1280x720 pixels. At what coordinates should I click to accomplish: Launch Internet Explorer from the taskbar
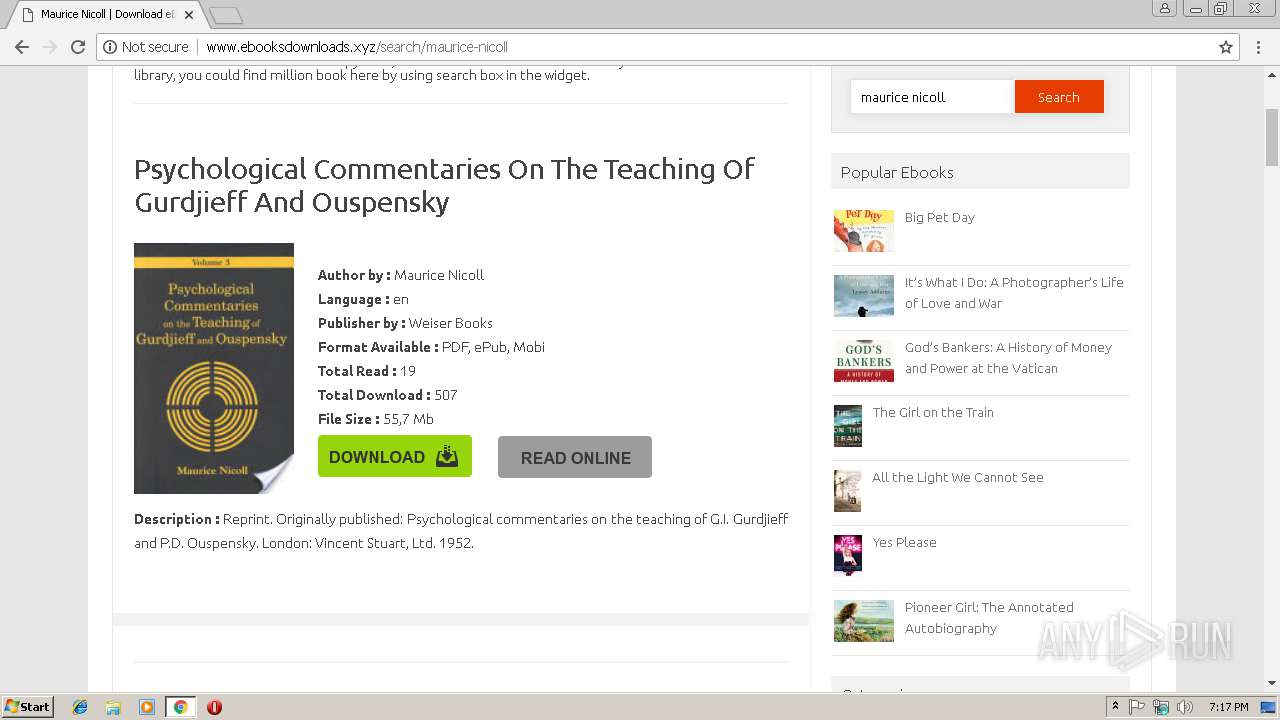pos(80,707)
